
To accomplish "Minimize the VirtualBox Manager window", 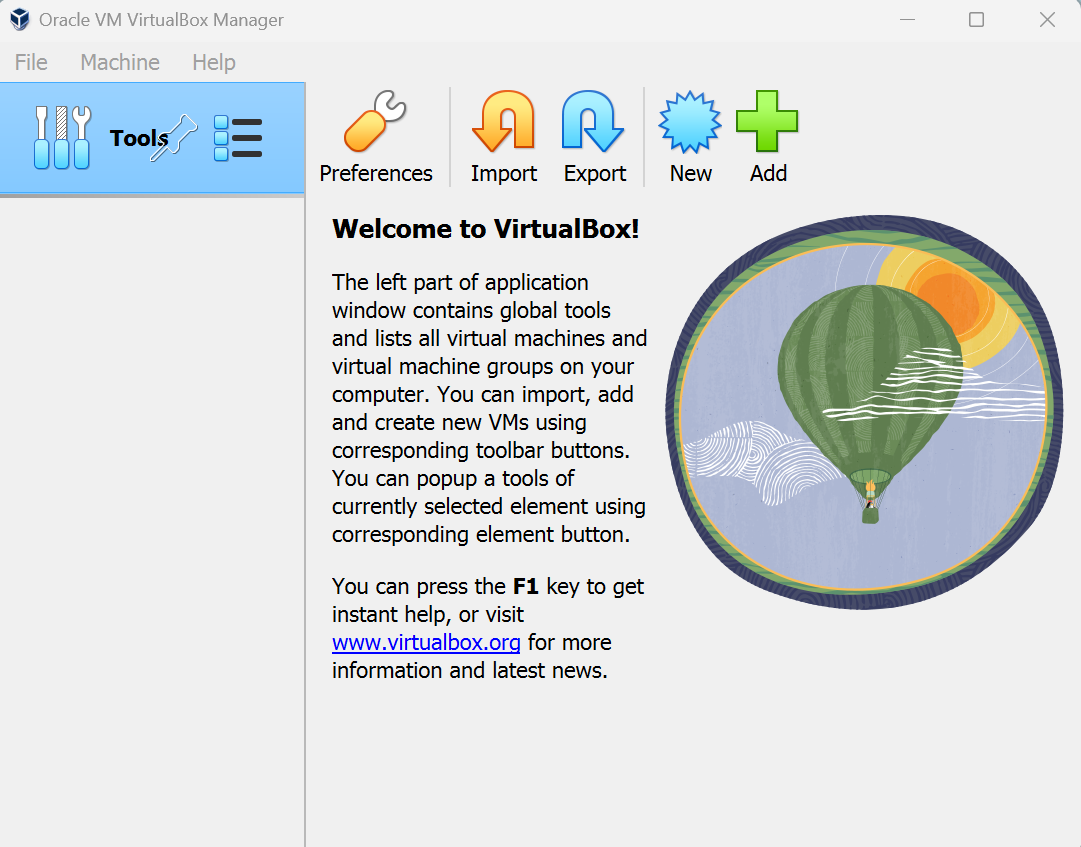I will click(x=907, y=20).
